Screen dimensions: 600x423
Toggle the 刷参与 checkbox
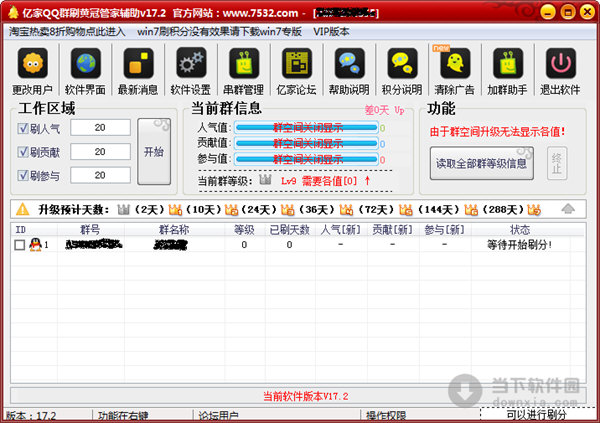pos(24,176)
